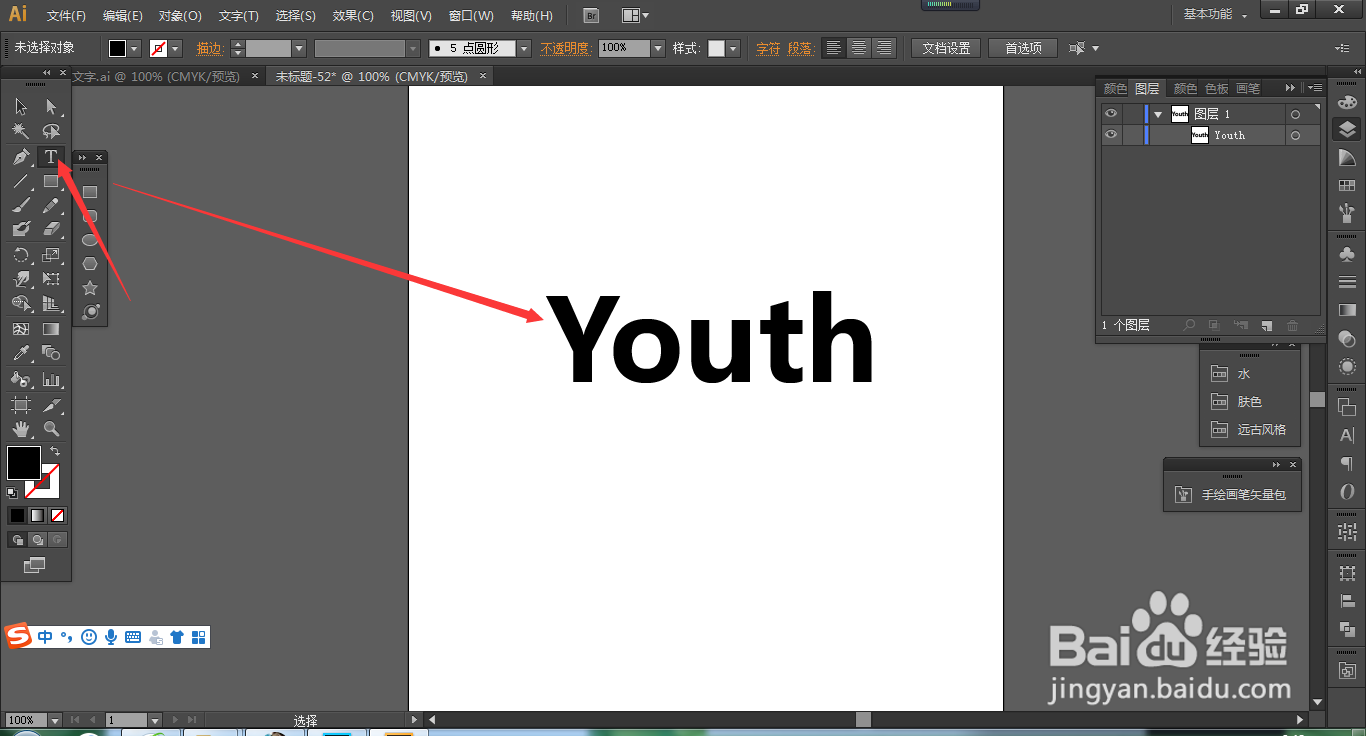Choose the Flare tool in flyout

point(90,312)
